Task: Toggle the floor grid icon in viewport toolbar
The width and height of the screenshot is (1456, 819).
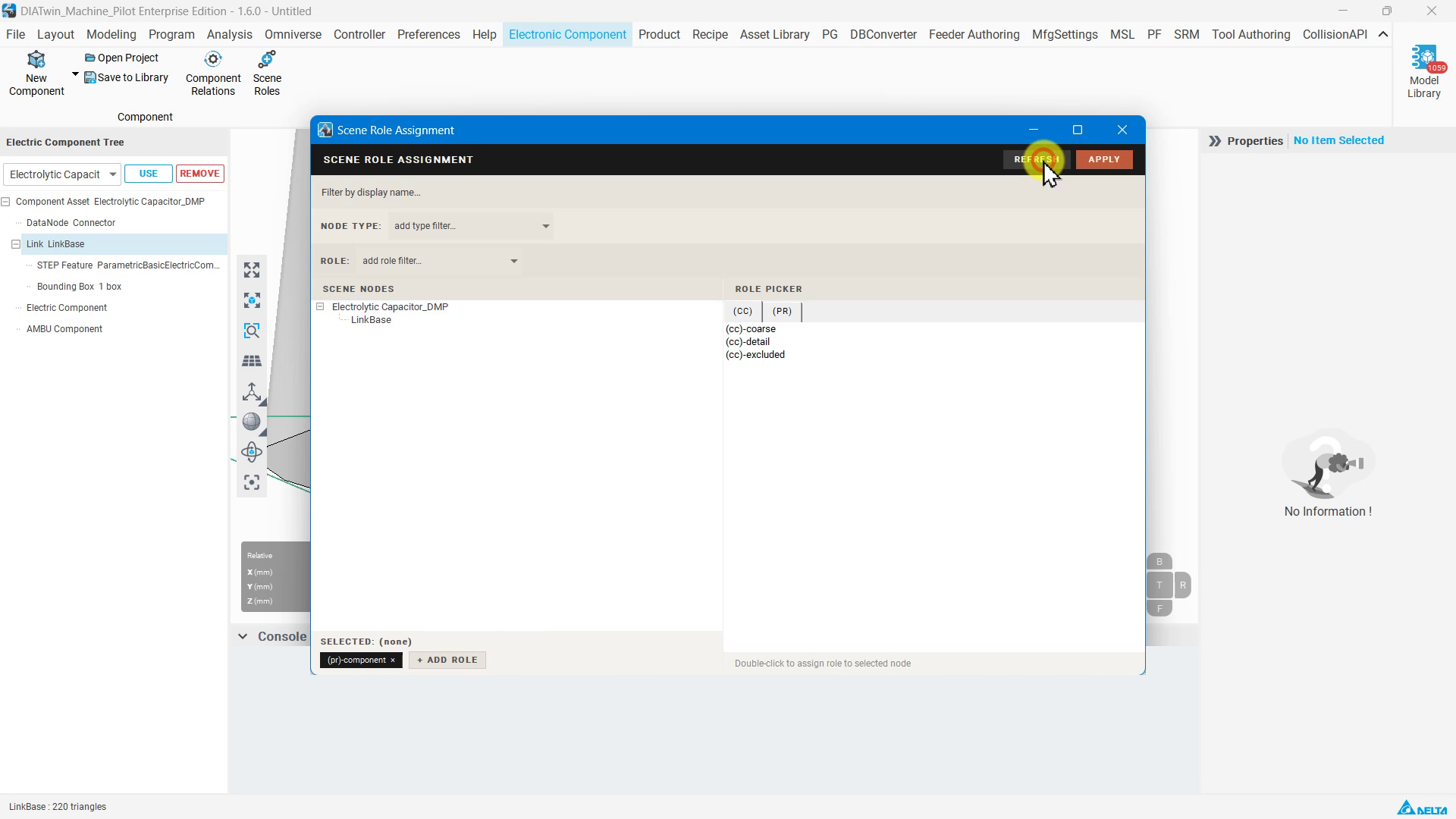Action: [x=252, y=362]
